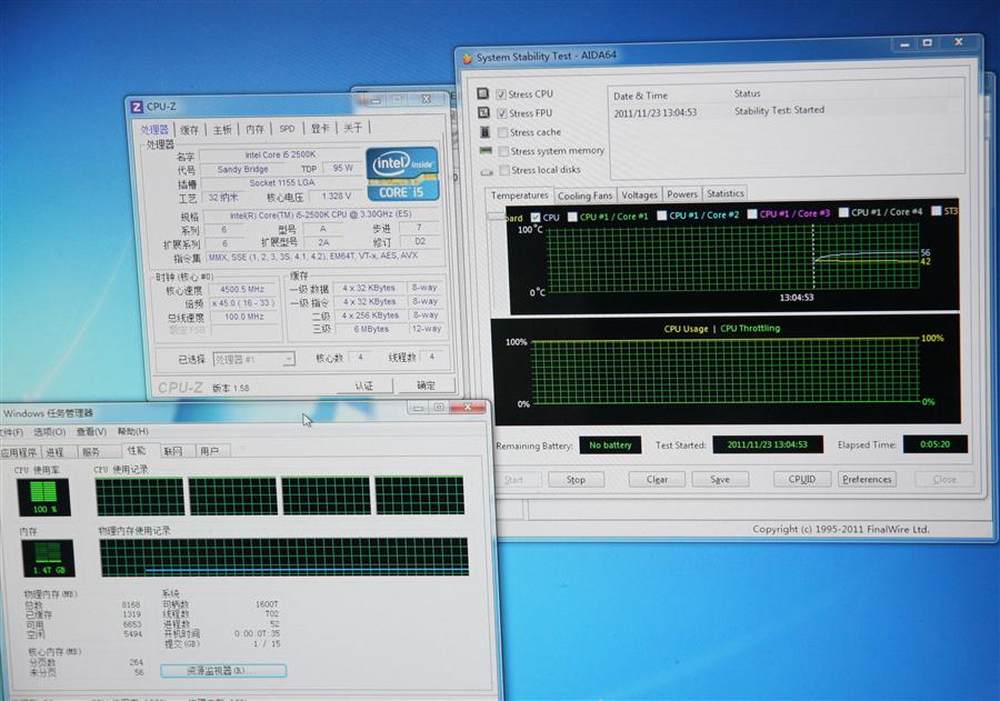Stop the stability test with Stop button
Screen dimensions: 1000x701
click(x=575, y=480)
